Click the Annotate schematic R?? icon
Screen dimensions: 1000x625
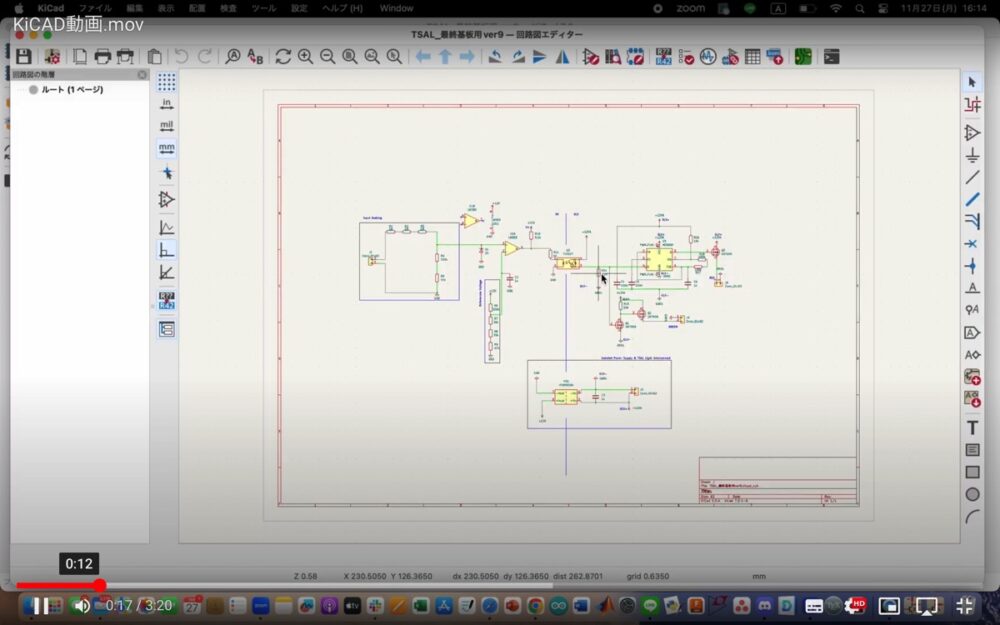point(664,57)
